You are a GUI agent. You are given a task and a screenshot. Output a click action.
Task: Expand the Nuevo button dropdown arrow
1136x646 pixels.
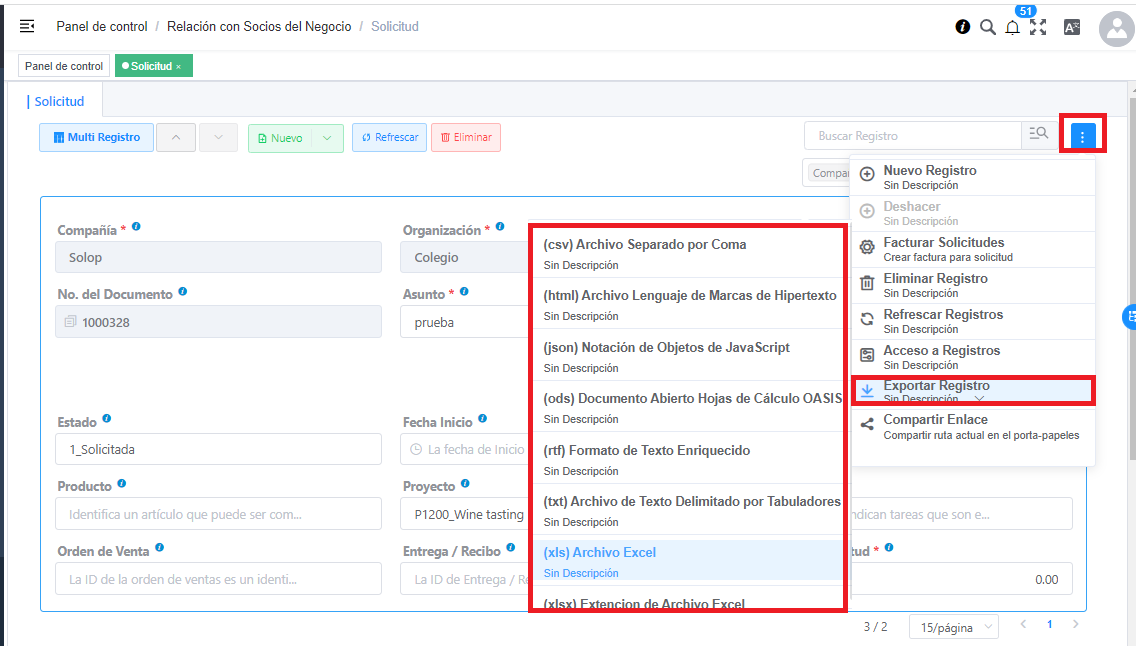click(x=327, y=138)
